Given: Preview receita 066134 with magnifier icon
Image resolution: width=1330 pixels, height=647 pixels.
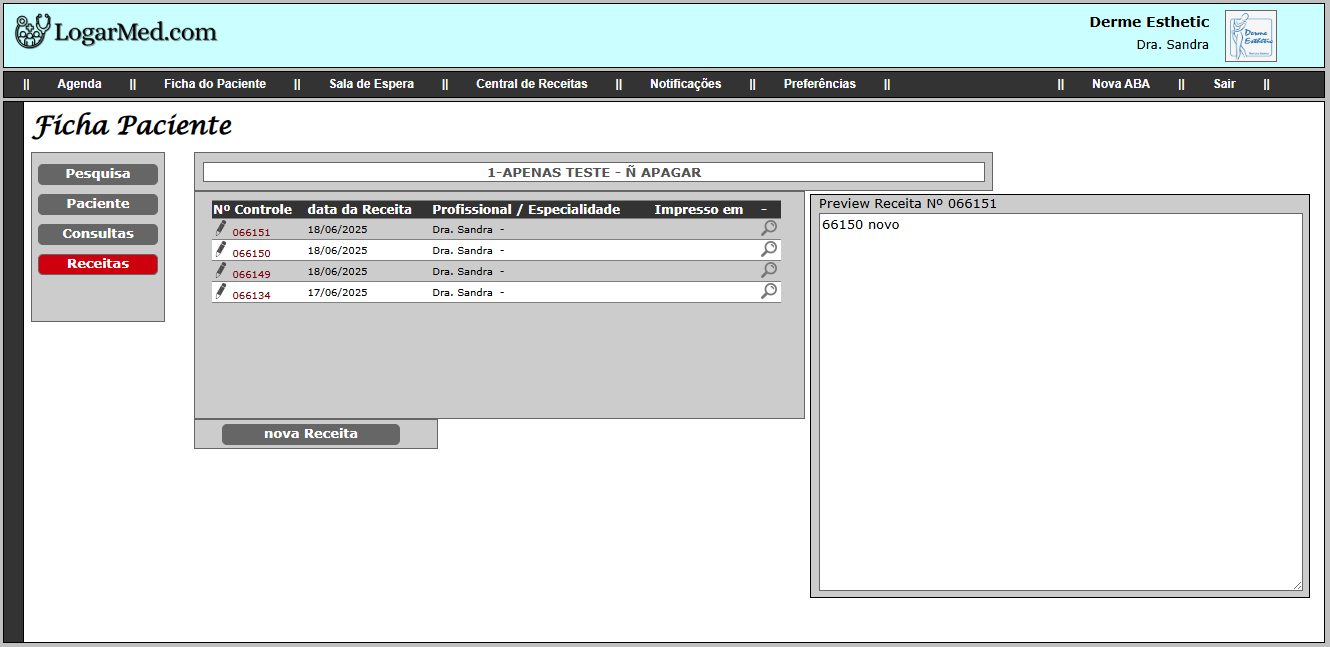Looking at the screenshot, I should (769, 291).
